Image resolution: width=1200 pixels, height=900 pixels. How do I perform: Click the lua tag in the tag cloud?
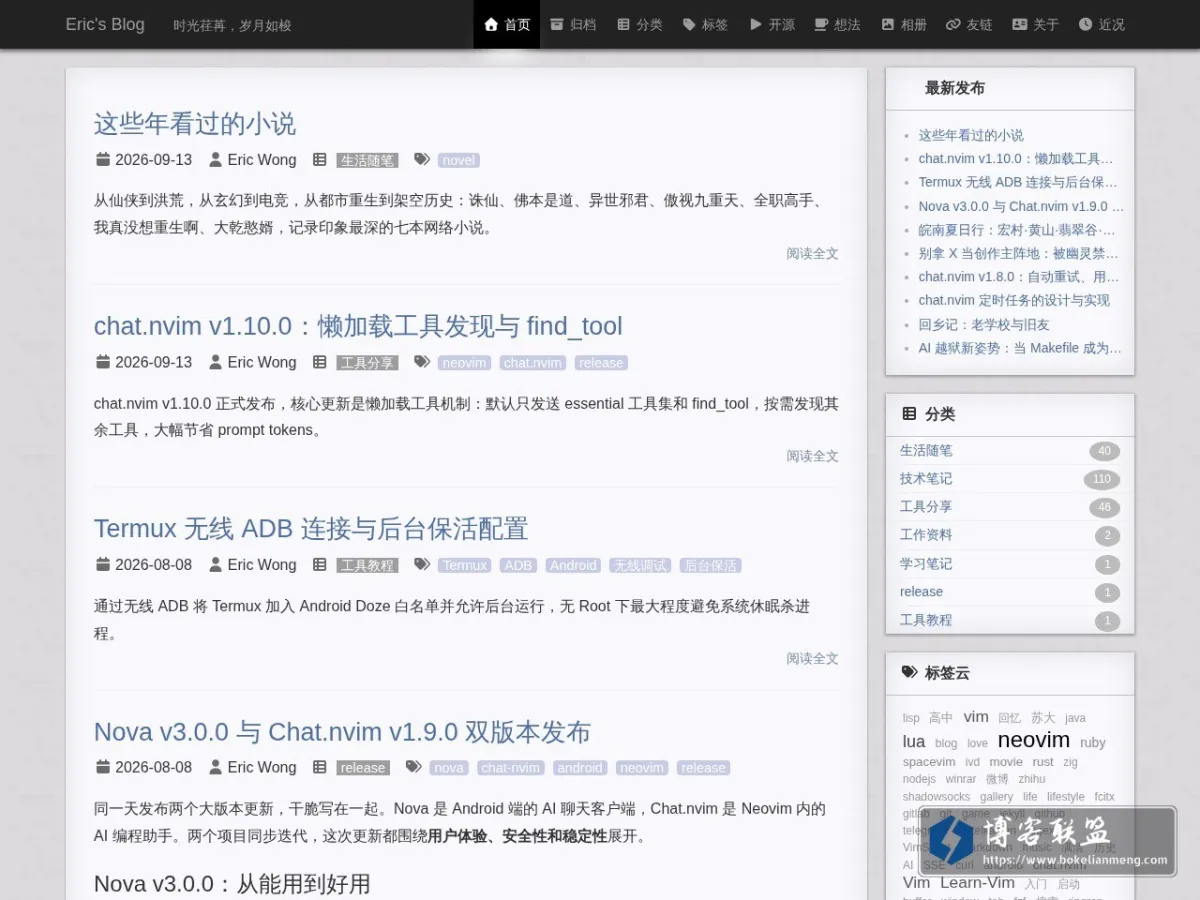coord(914,741)
